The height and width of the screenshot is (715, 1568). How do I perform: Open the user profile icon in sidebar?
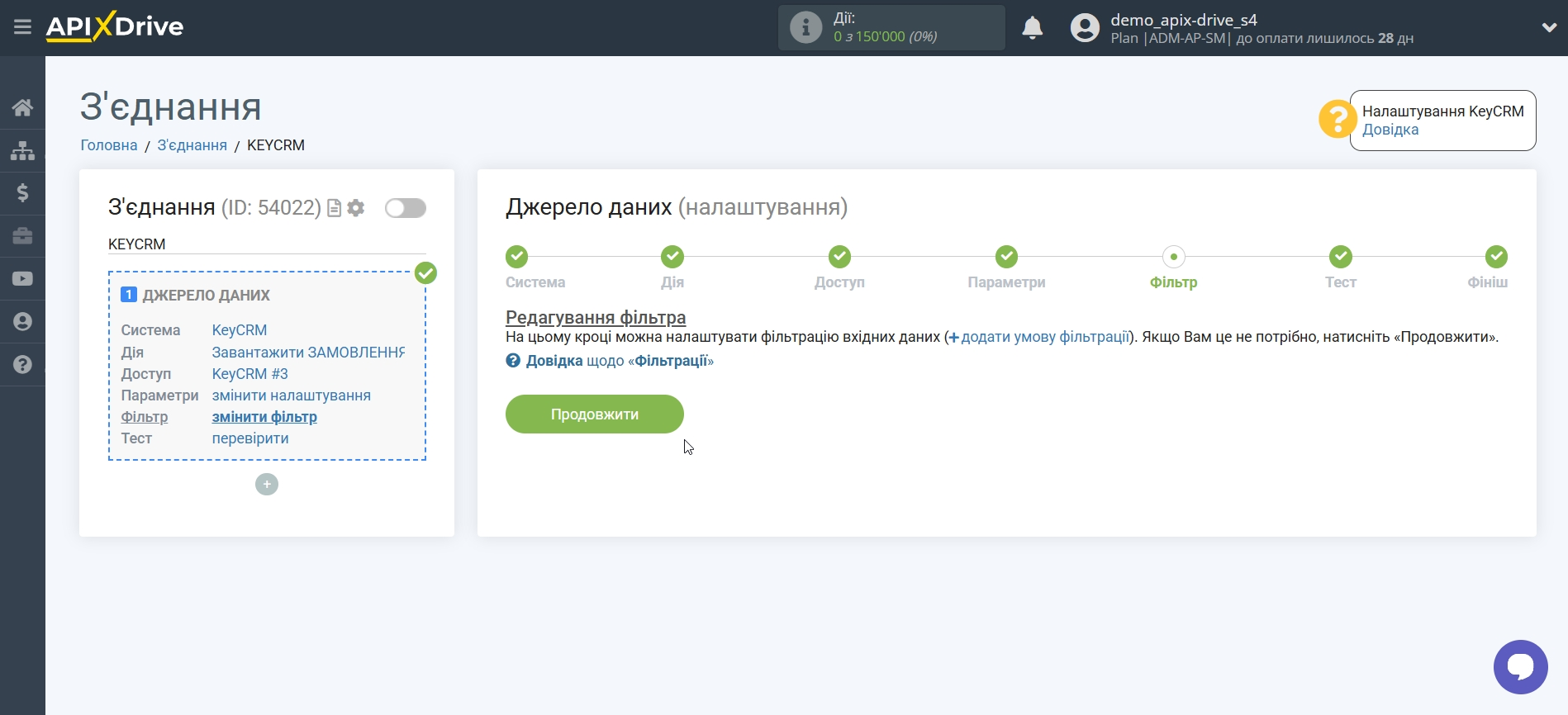pos(22,322)
